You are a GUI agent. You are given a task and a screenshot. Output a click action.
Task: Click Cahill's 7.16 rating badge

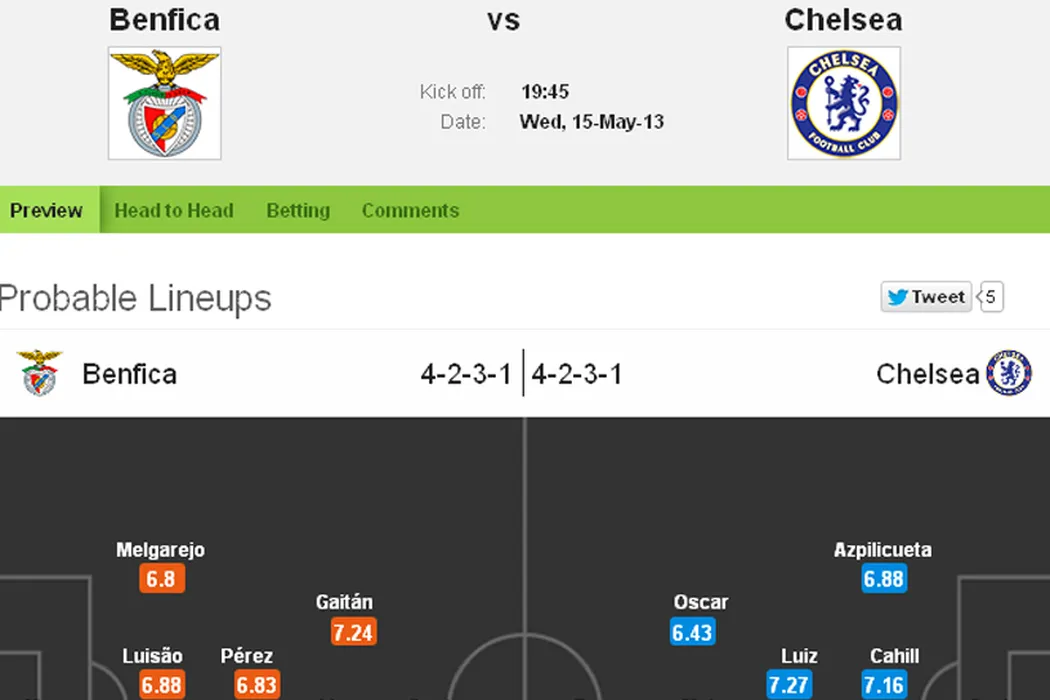pyautogui.click(x=884, y=685)
